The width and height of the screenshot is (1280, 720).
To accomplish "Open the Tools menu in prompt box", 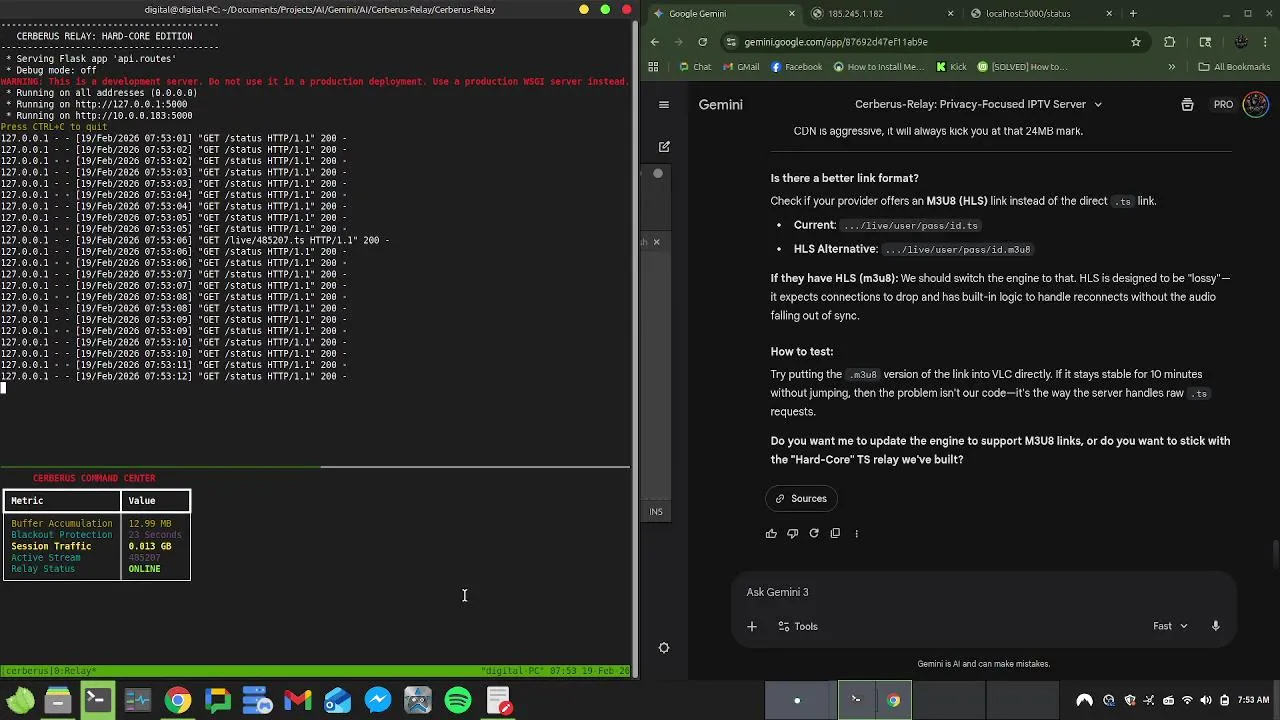I will click(798, 626).
